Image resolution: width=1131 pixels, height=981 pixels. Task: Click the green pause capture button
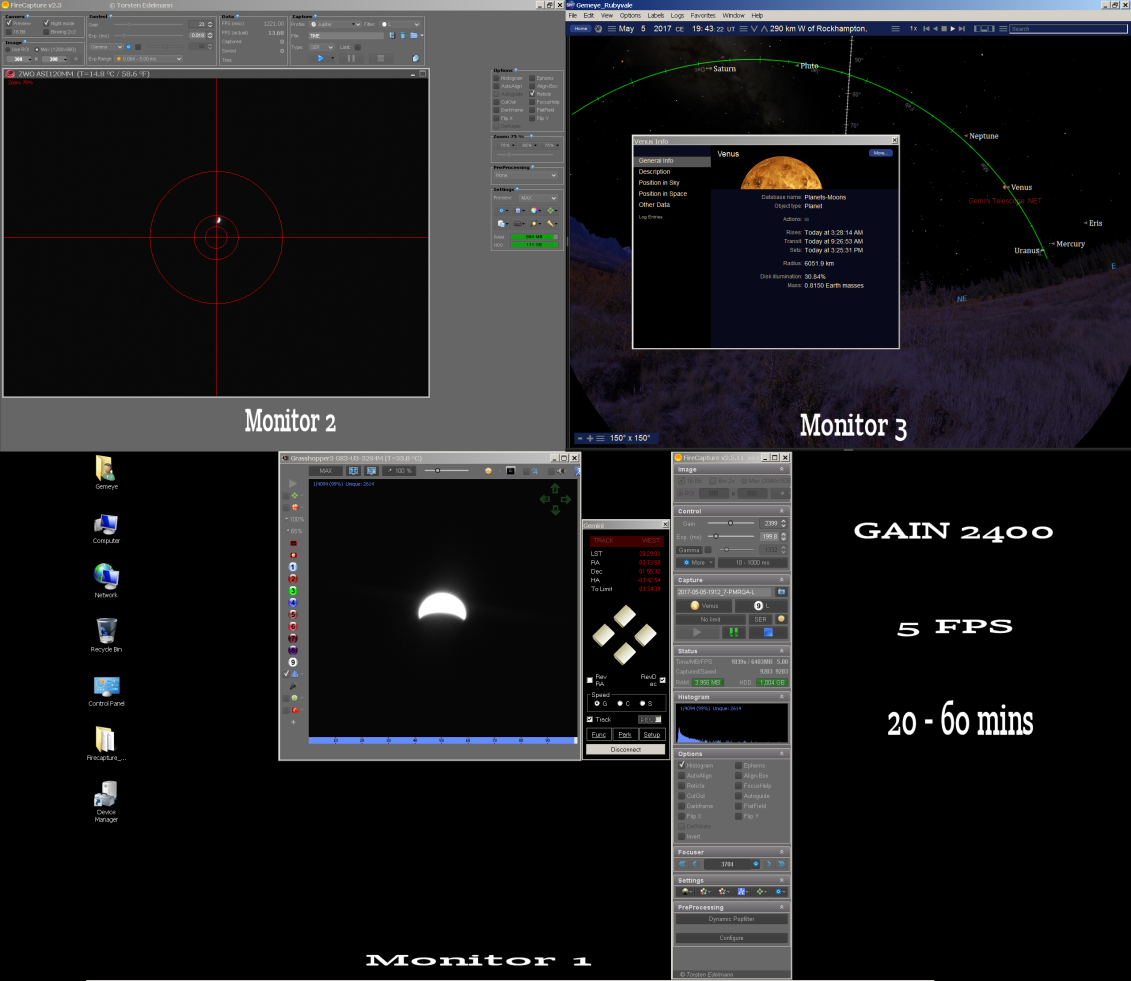[734, 633]
